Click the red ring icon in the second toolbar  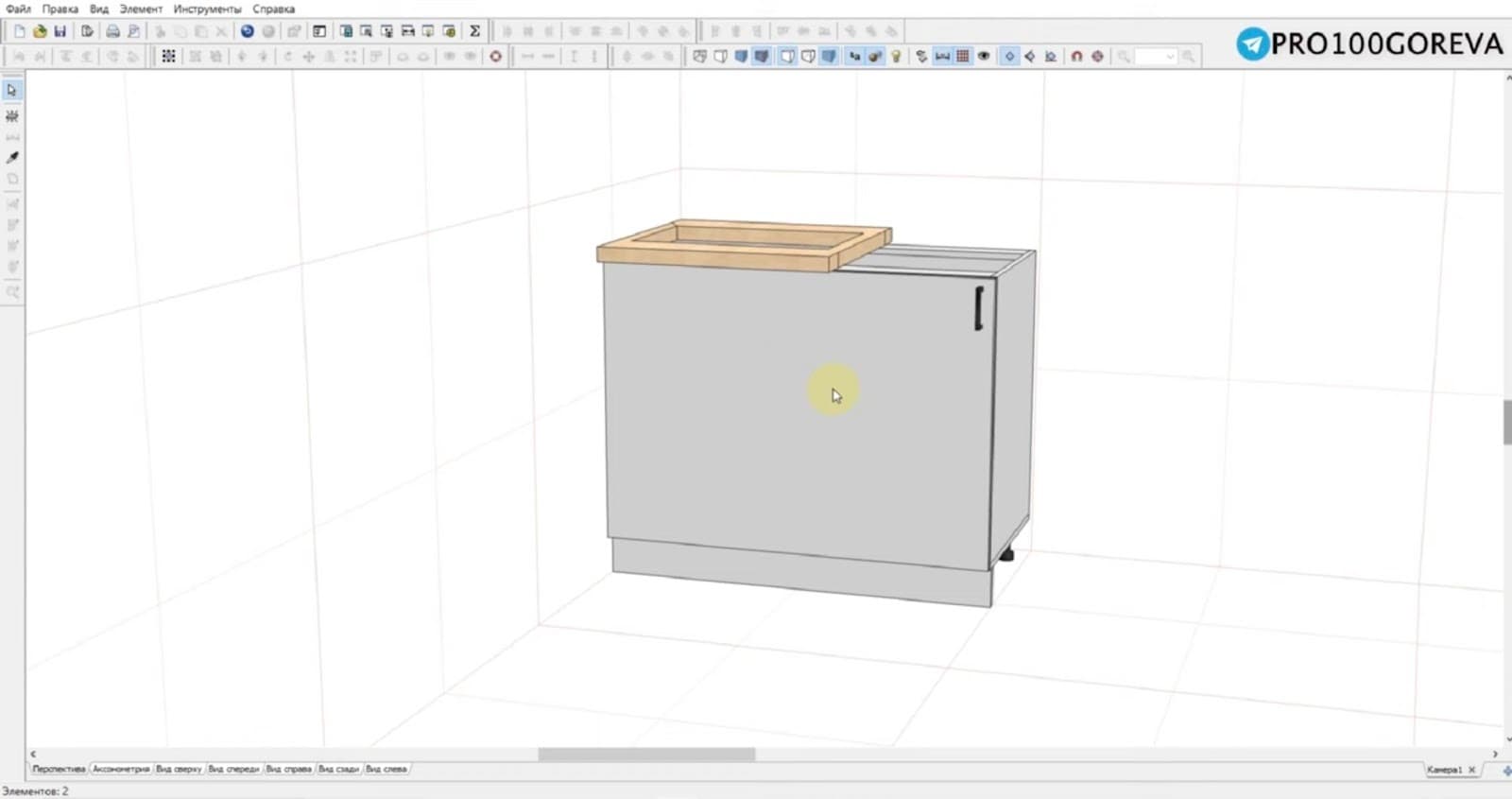pos(495,56)
